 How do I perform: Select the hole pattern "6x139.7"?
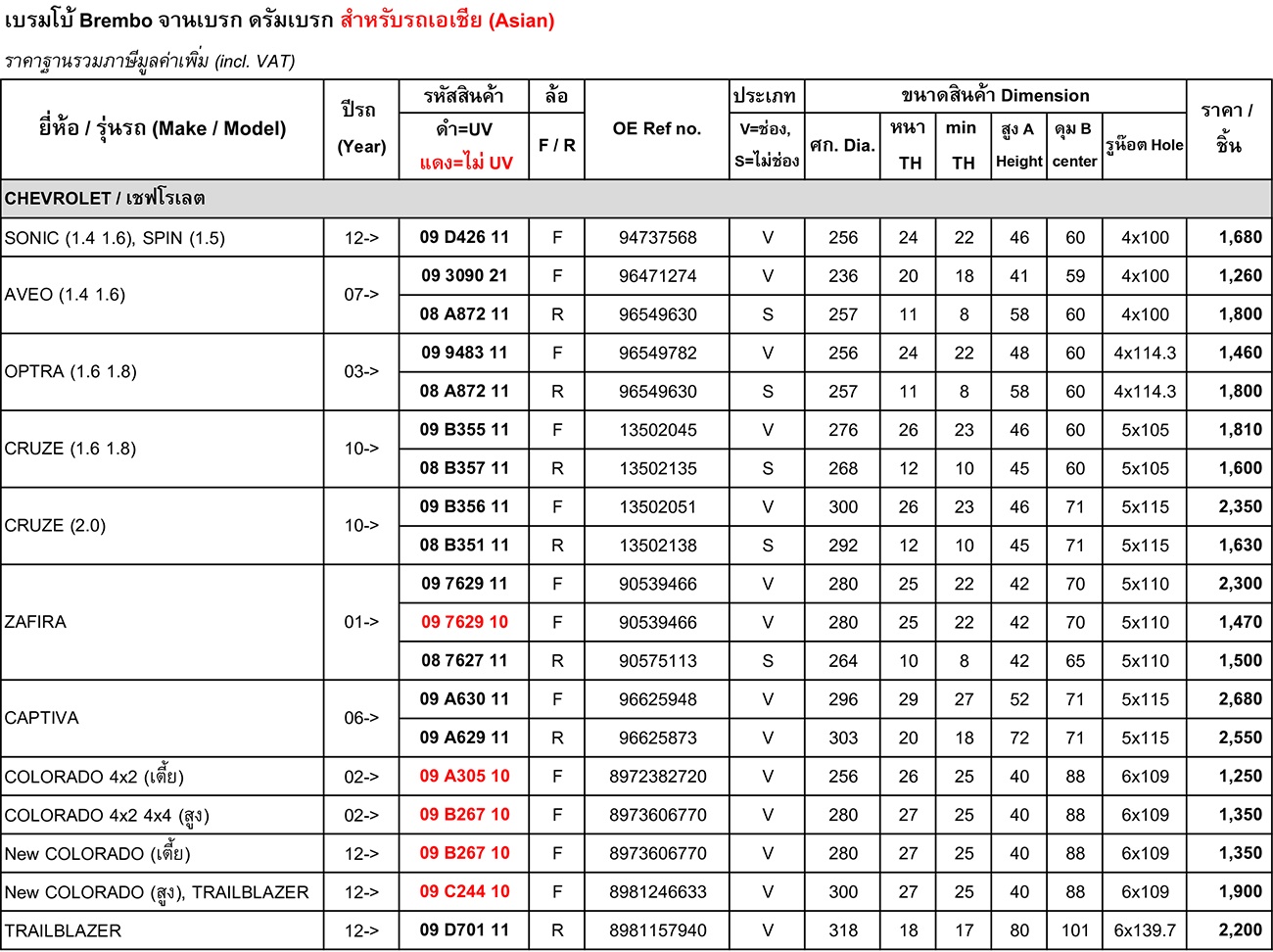[1145, 930]
